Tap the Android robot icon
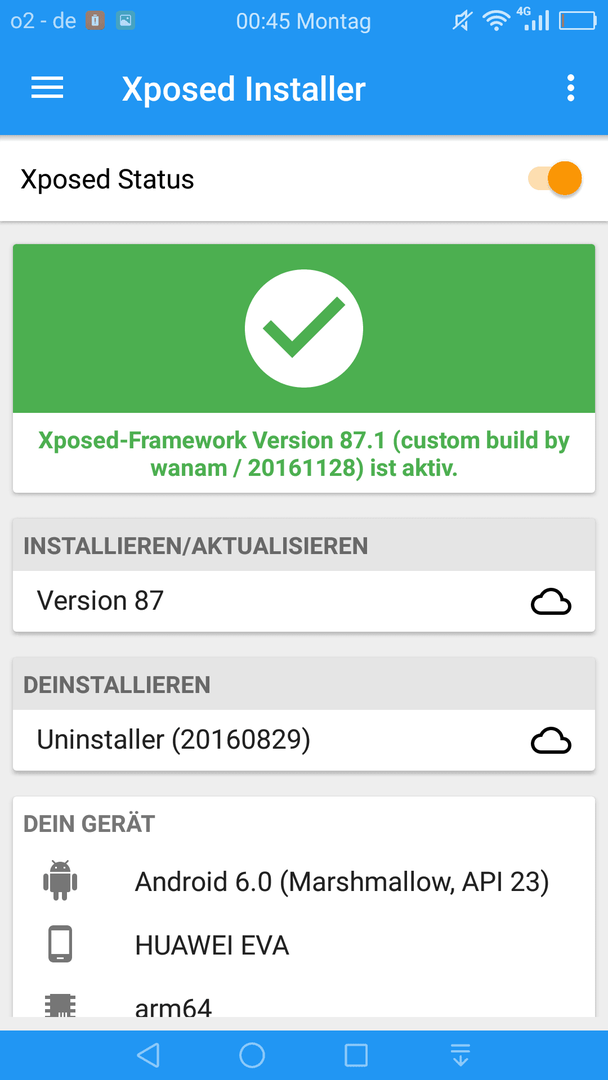Image resolution: width=608 pixels, height=1080 pixels. (x=61, y=882)
